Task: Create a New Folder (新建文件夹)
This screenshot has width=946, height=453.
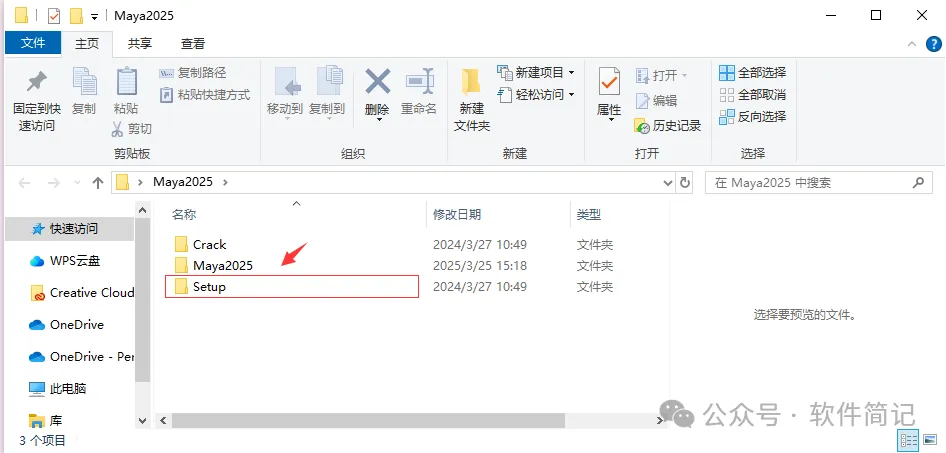Action: click(472, 100)
